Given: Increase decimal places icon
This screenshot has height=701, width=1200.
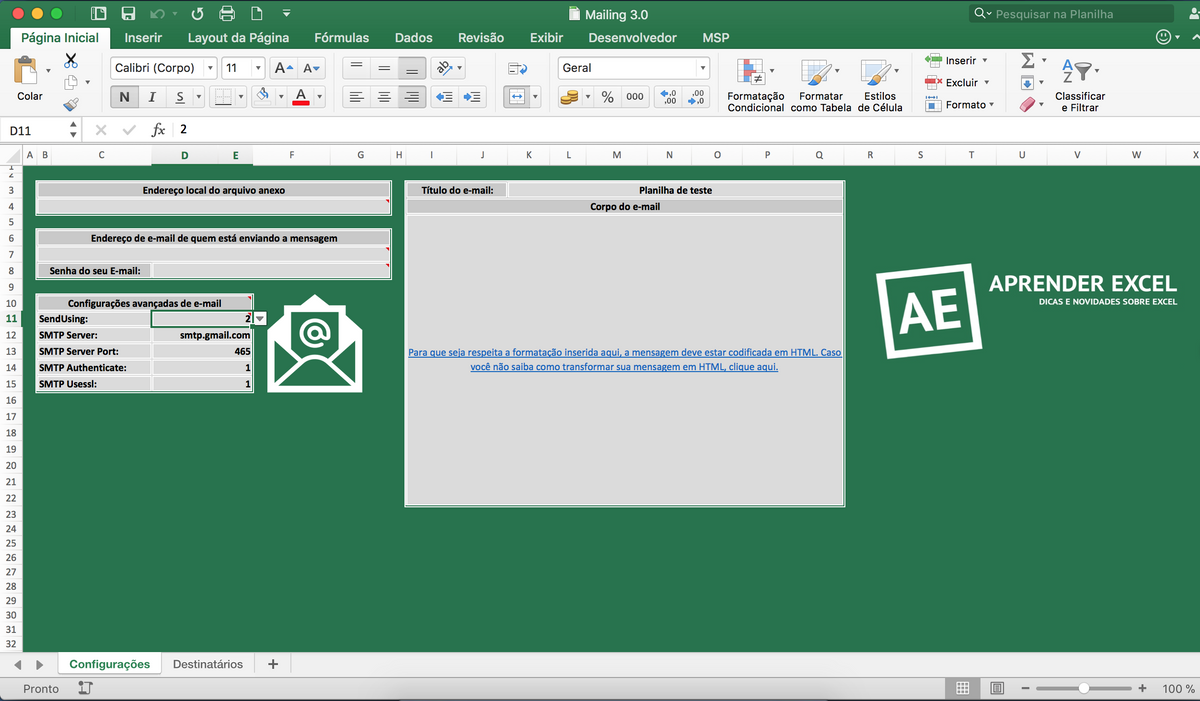Looking at the screenshot, I should (x=667, y=97).
